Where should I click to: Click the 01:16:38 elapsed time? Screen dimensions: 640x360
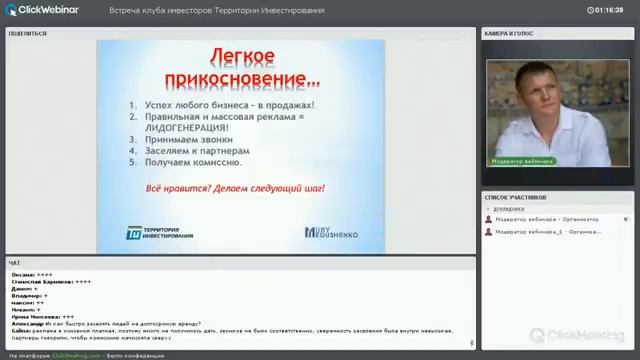[609, 10]
